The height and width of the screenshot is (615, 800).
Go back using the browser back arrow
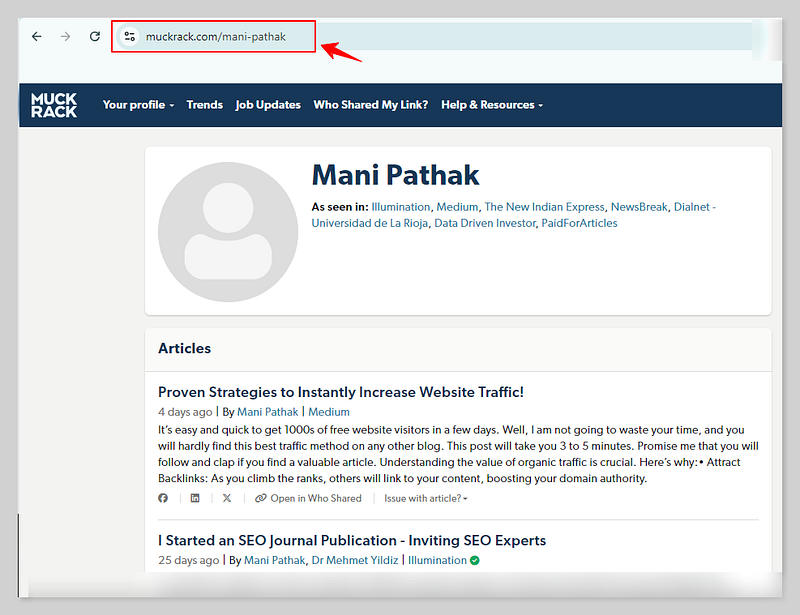36,37
